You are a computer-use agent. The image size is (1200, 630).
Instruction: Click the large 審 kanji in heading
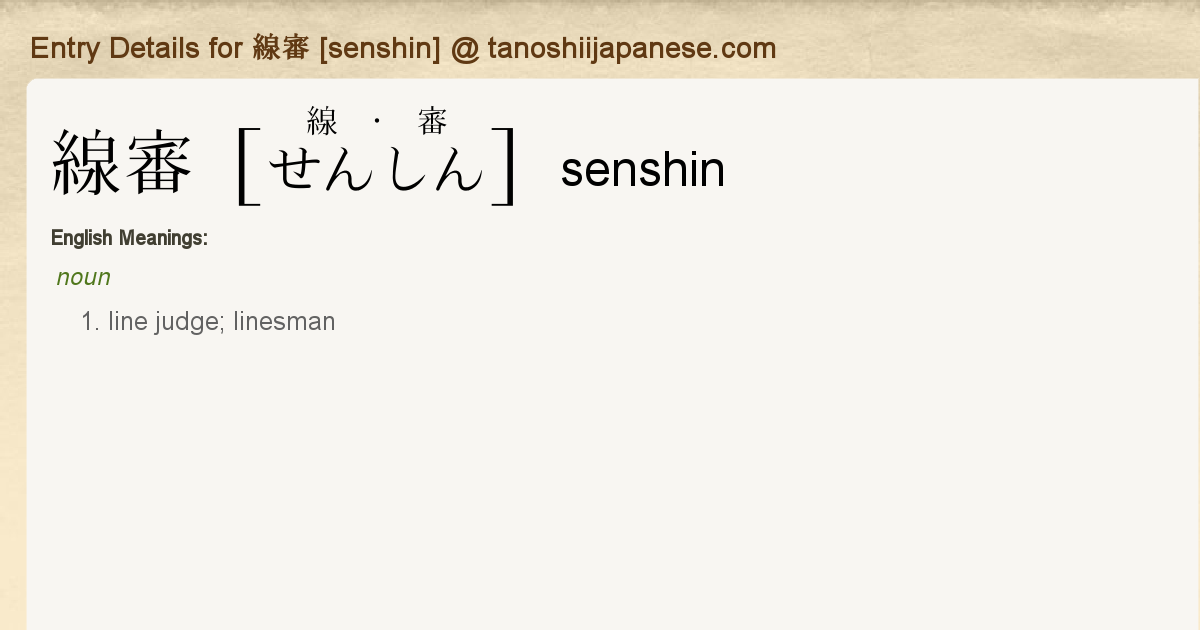pos(157,164)
